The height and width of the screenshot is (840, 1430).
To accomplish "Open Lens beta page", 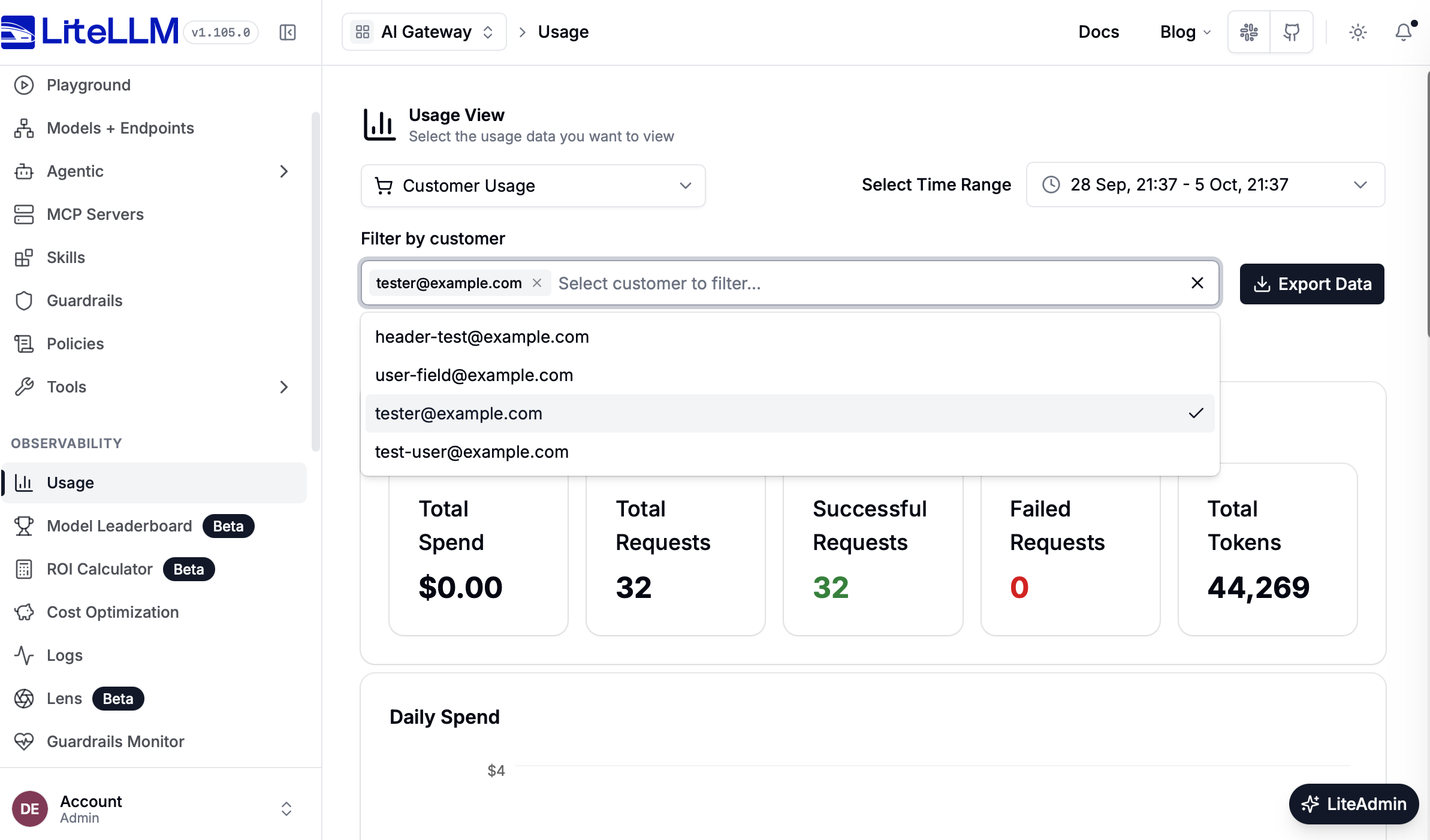I will pyautogui.click(x=155, y=699).
